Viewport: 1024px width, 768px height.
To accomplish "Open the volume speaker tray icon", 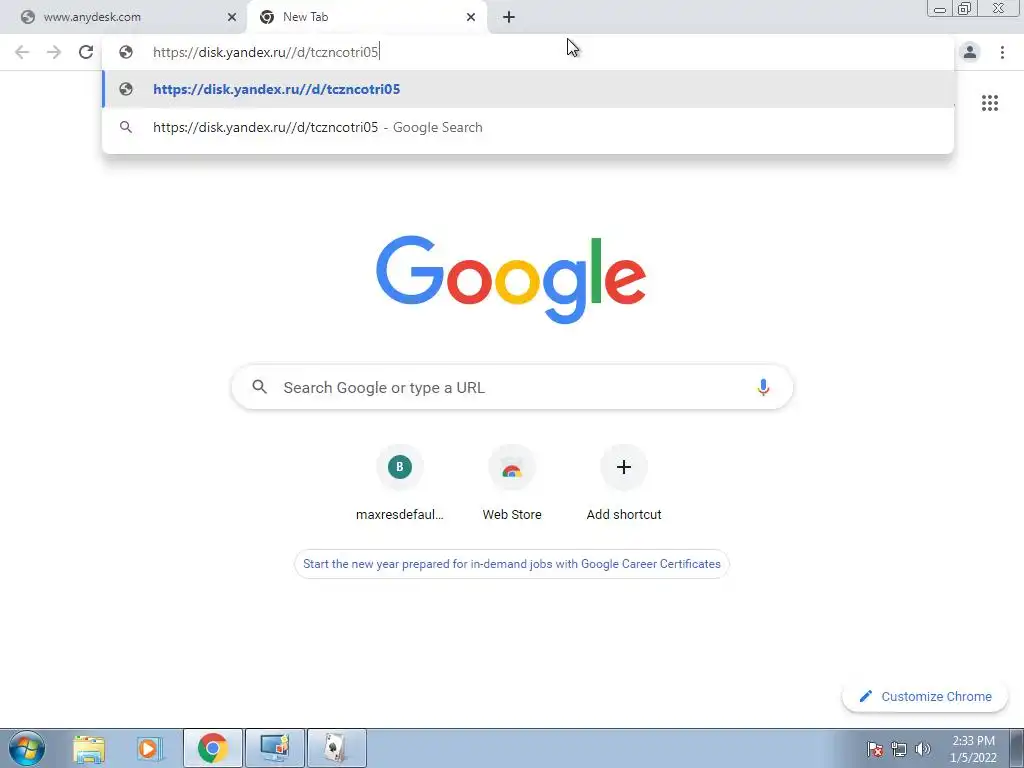I will (x=923, y=749).
